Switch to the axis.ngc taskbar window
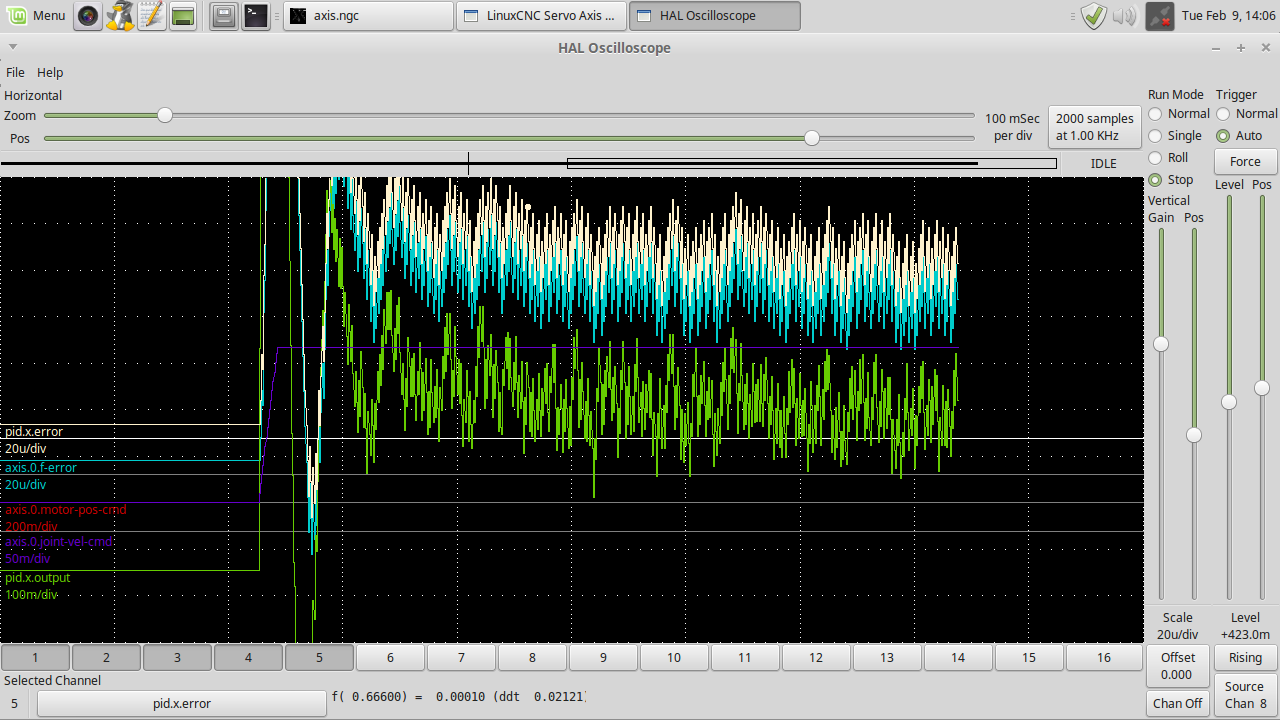 368,16
